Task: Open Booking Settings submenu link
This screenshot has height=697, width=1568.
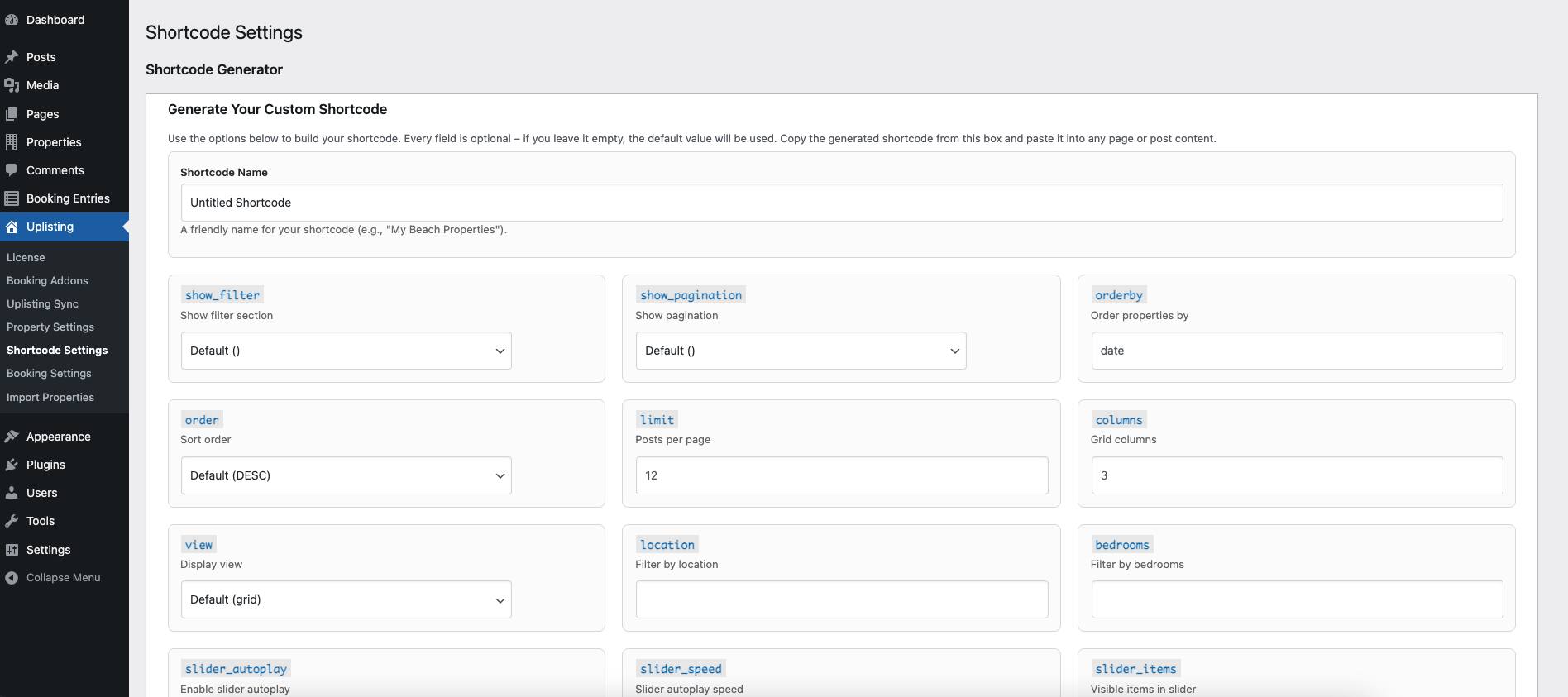Action: 49,374
